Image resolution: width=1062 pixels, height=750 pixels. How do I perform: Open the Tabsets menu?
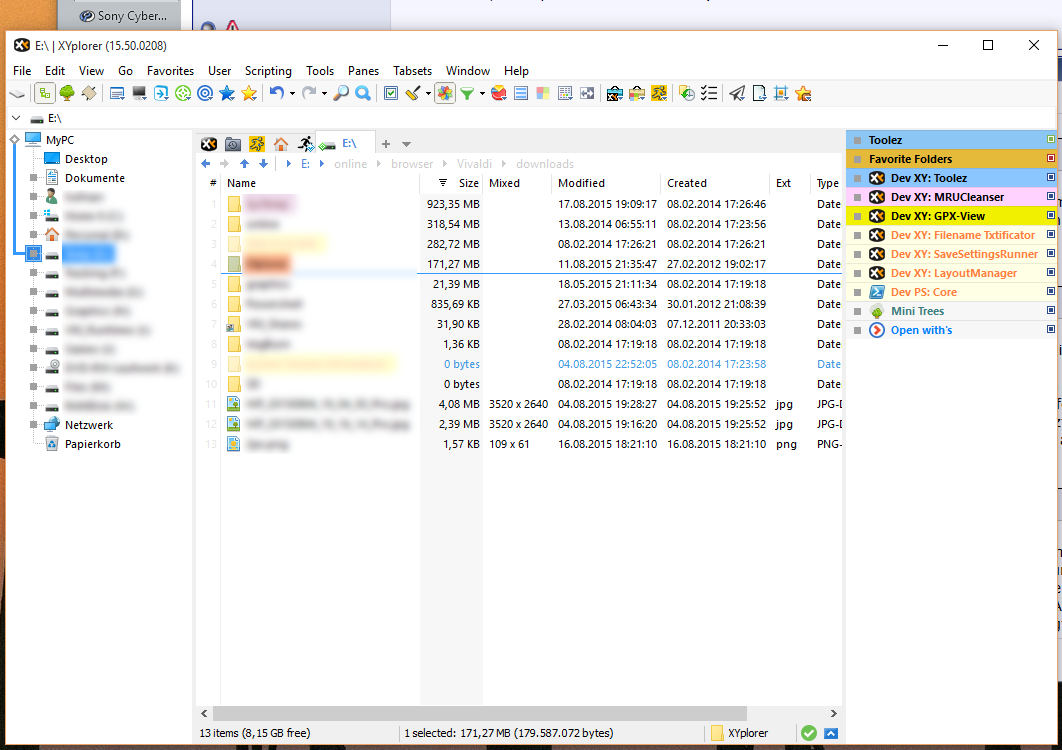click(x=412, y=71)
